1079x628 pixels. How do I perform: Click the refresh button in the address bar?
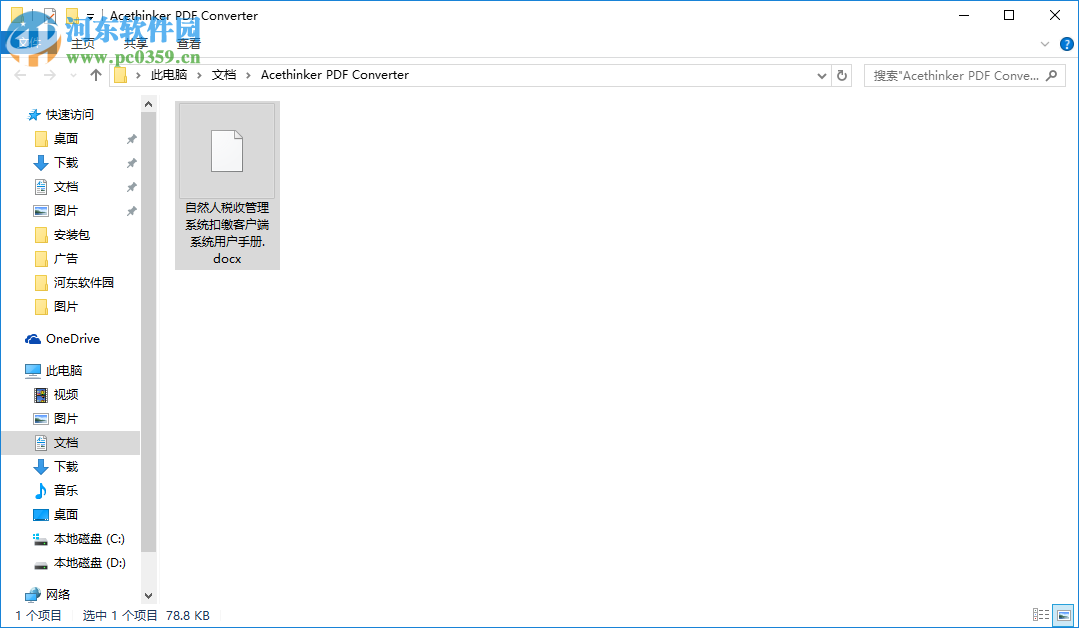(x=842, y=75)
